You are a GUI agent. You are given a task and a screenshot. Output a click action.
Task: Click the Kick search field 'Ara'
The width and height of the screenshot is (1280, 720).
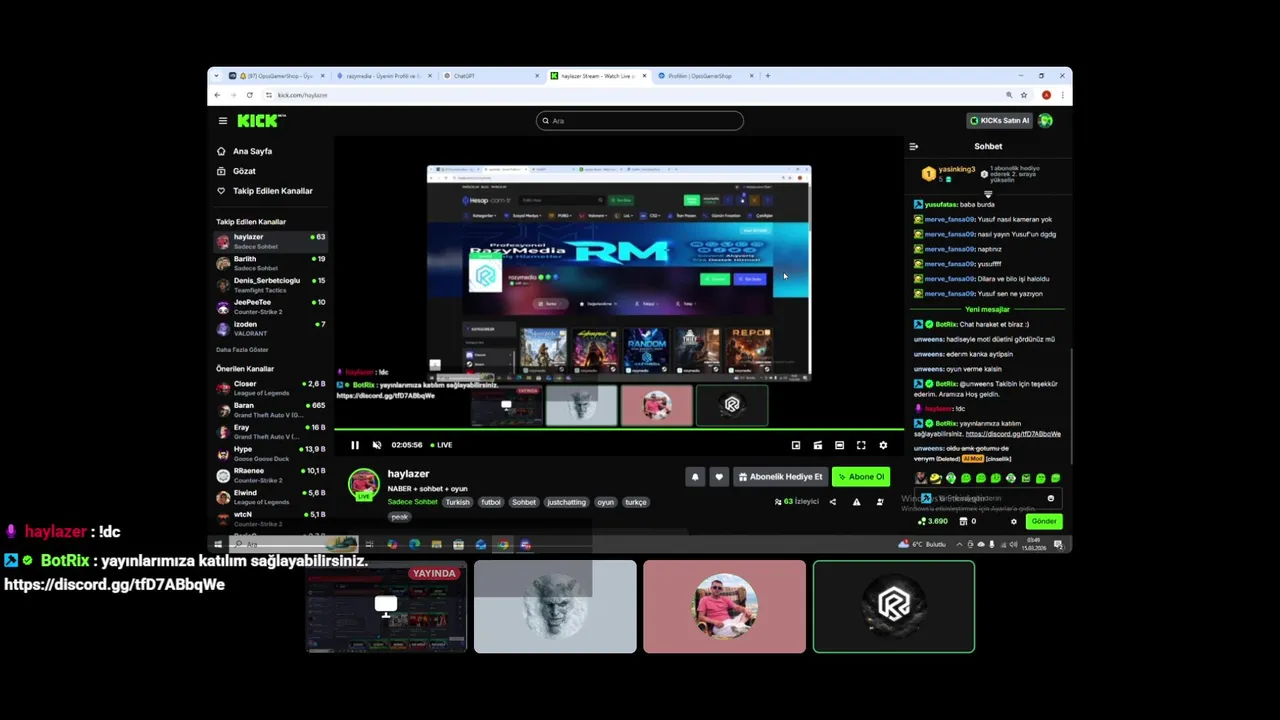(640, 121)
